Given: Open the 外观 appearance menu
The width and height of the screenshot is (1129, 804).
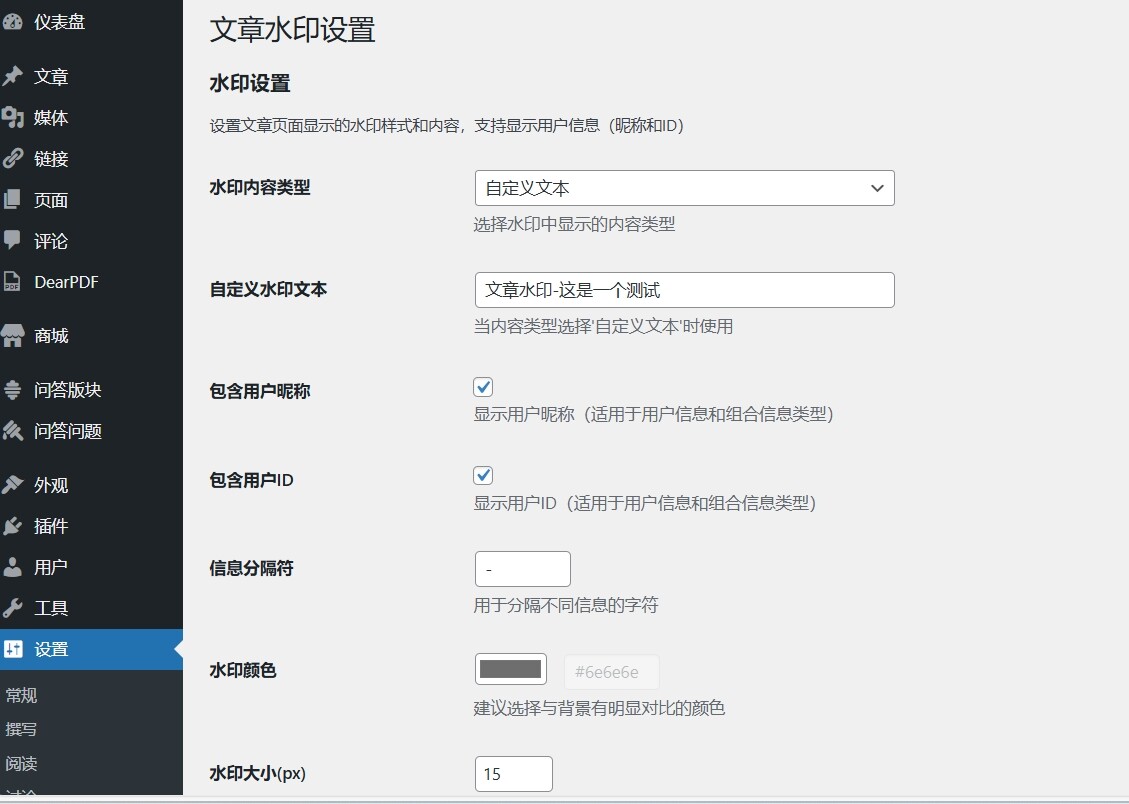Looking at the screenshot, I should [51, 485].
